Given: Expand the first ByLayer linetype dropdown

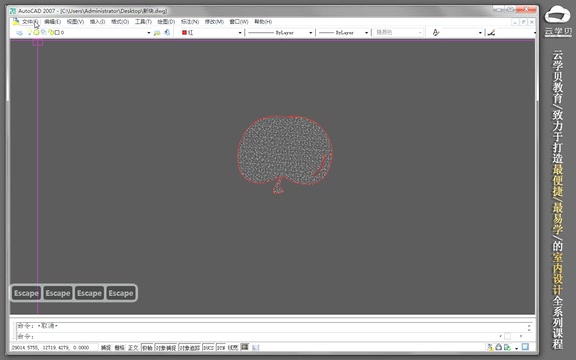Looking at the screenshot, I should tap(310, 33).
